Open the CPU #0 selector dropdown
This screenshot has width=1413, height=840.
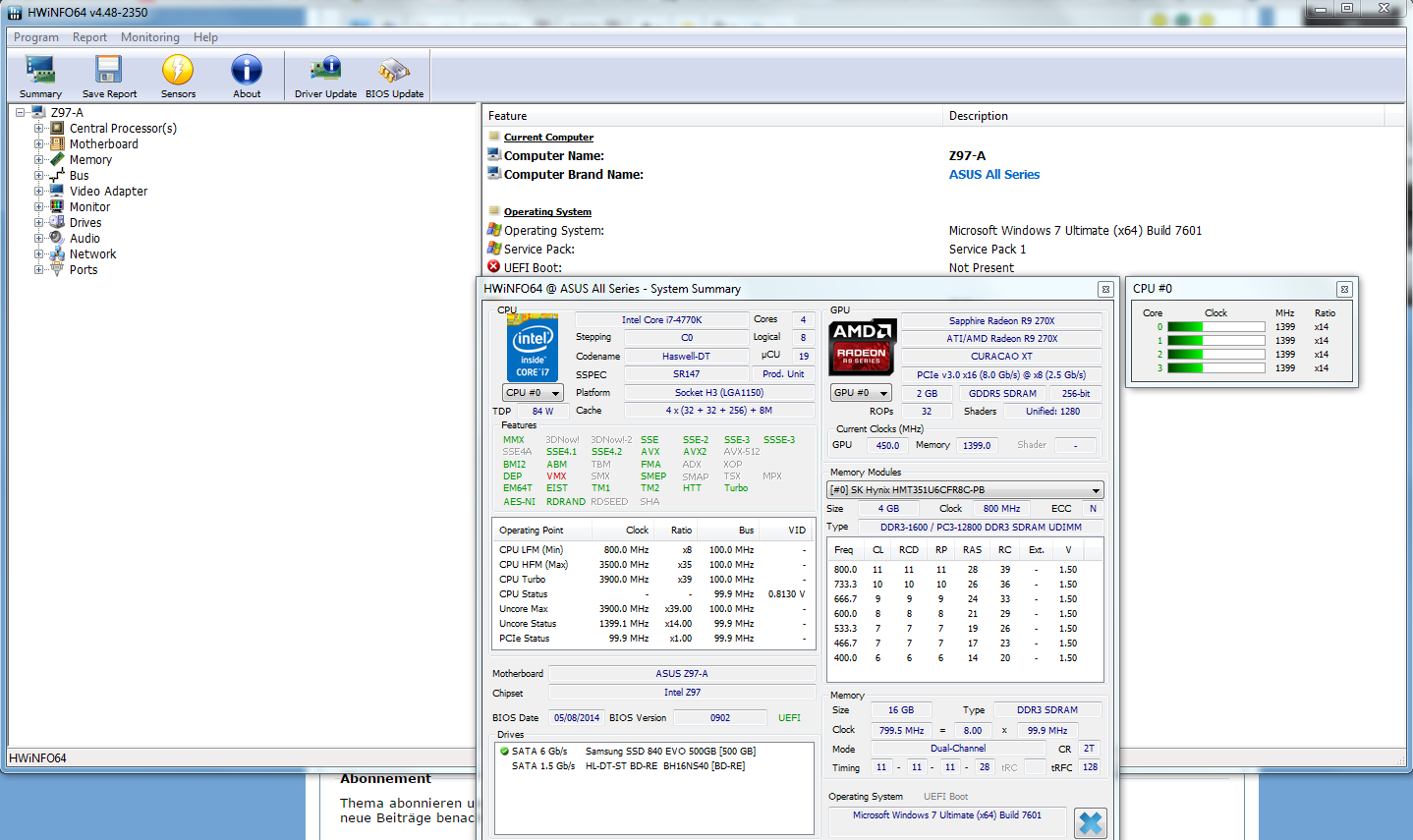533,393
